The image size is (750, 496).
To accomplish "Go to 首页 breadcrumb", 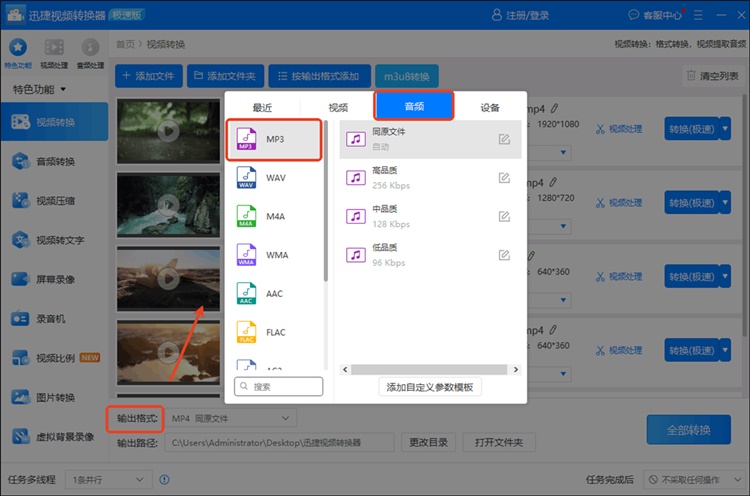I will coord(125,44).
